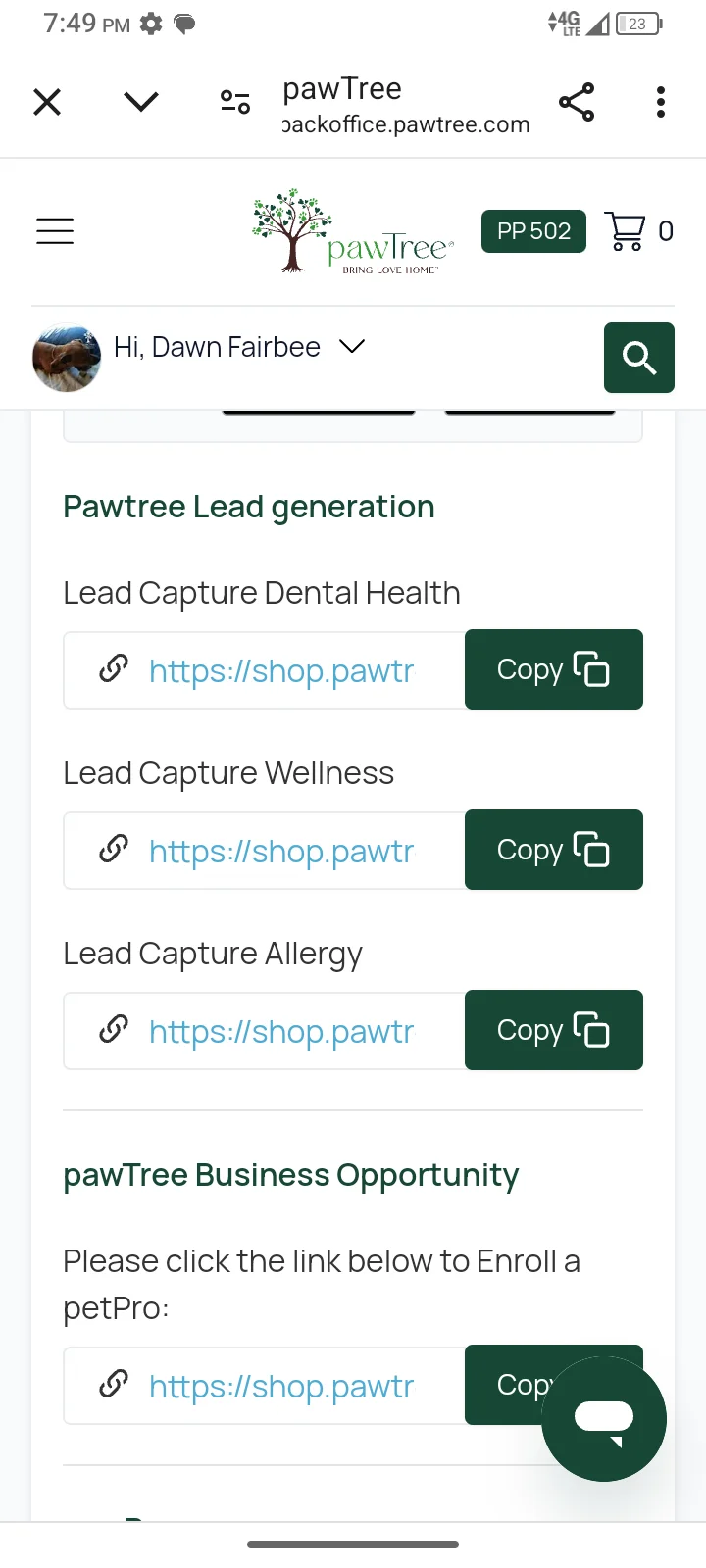Copy the Lead Capture Dental Health link

(553, 669)
